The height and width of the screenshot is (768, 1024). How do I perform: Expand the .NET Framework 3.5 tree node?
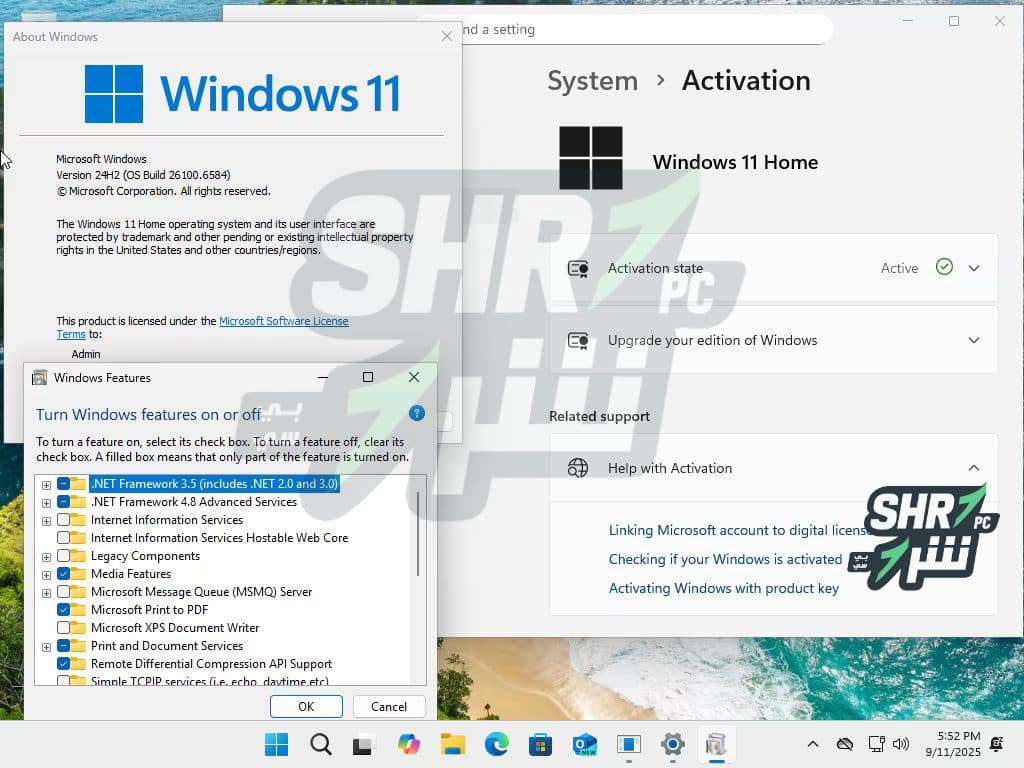click(46, 484)
